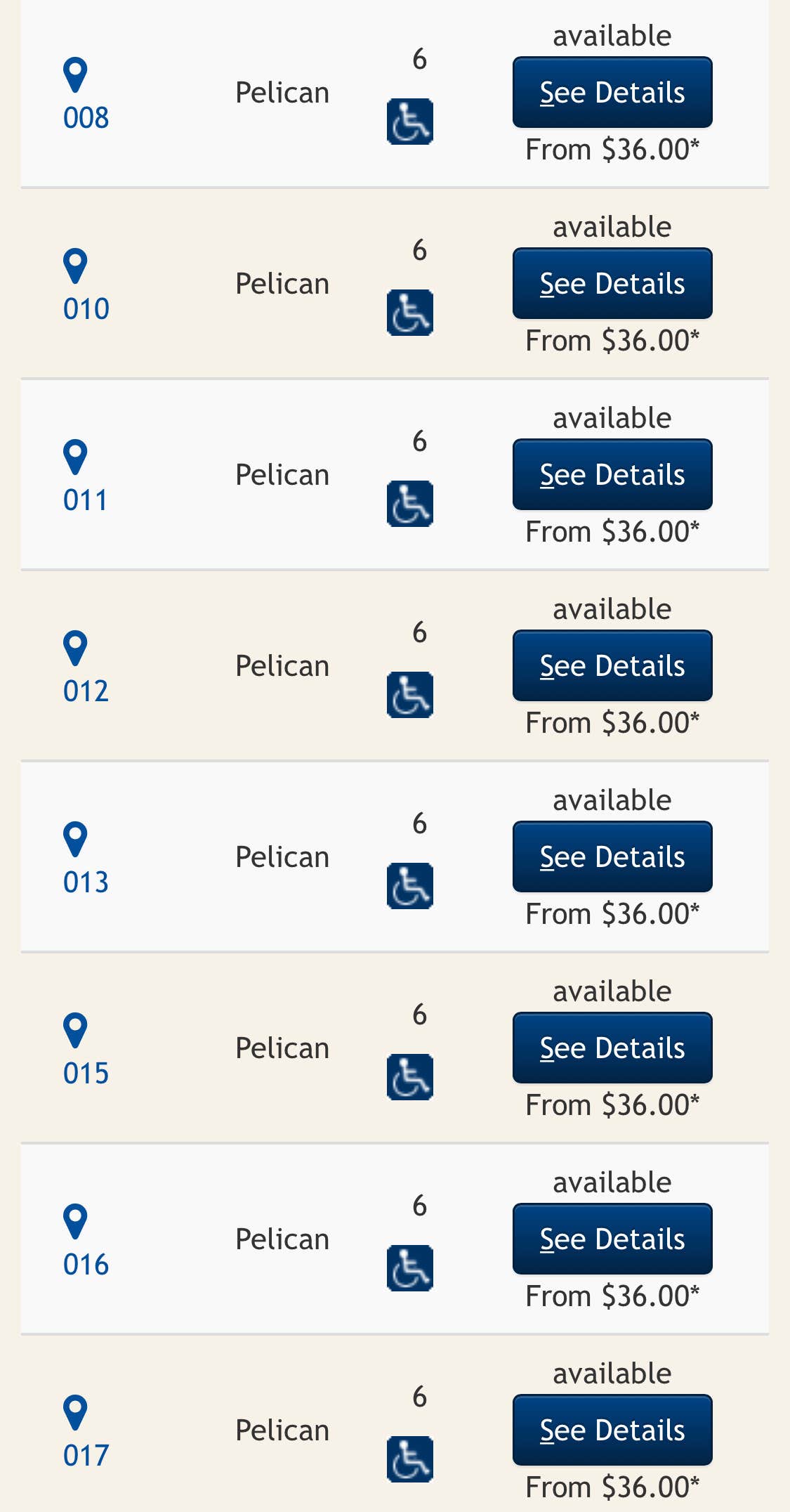Screen dimensions: 790x1512
Task: Open See Details for site 010
Action: [x=612, y=284]
